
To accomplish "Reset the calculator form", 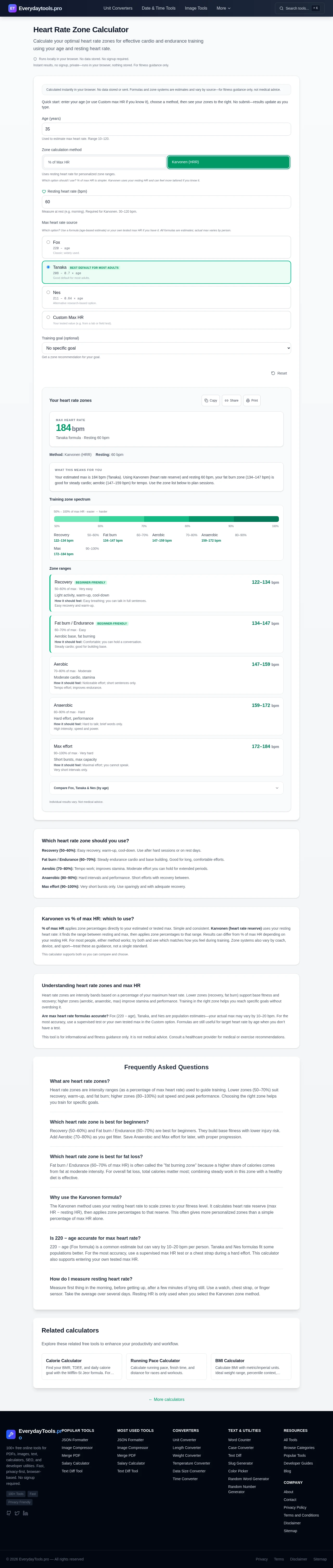I will coord(279,373).
